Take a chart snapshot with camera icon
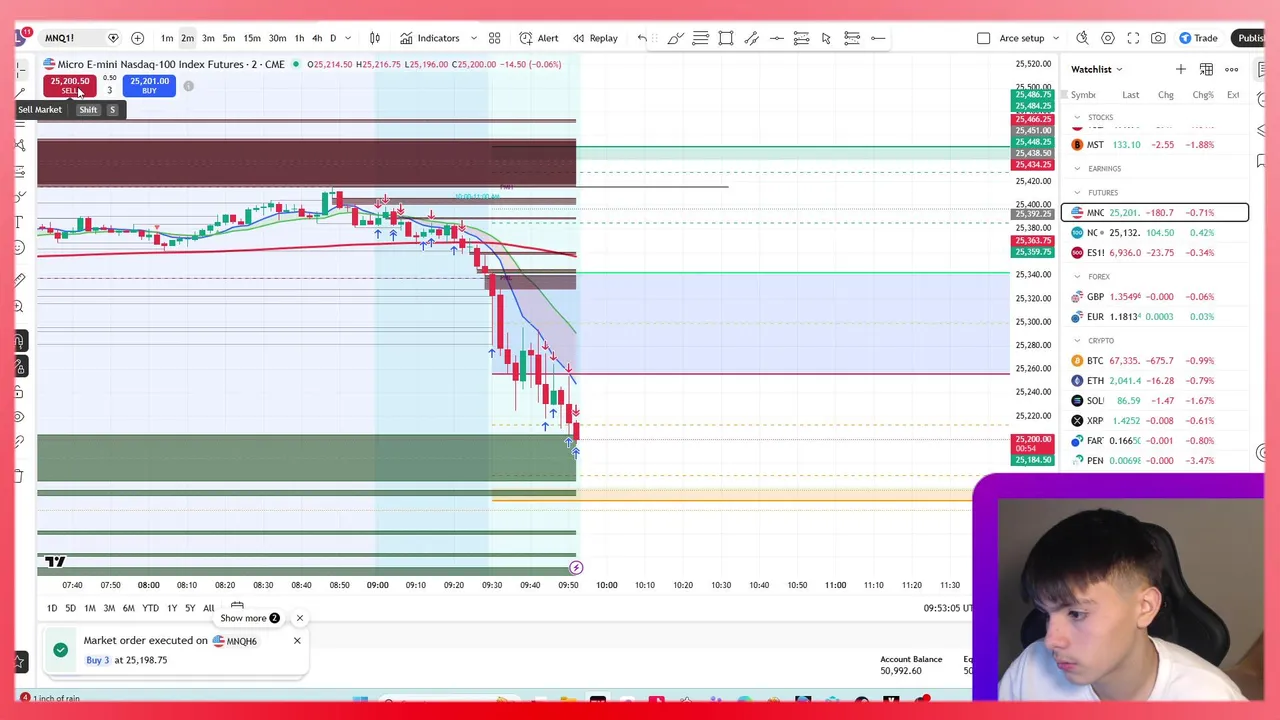 pyautogui.click(x=1158, y=38)
